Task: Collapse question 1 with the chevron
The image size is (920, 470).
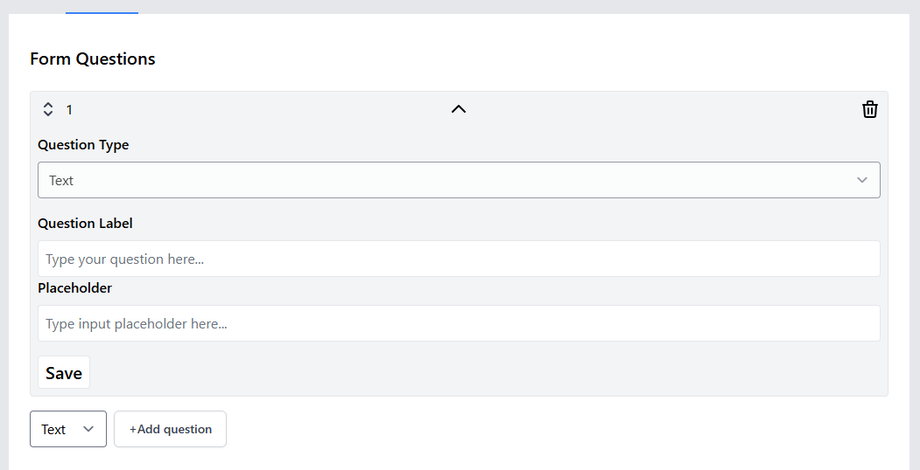Action: coord(458,109)
